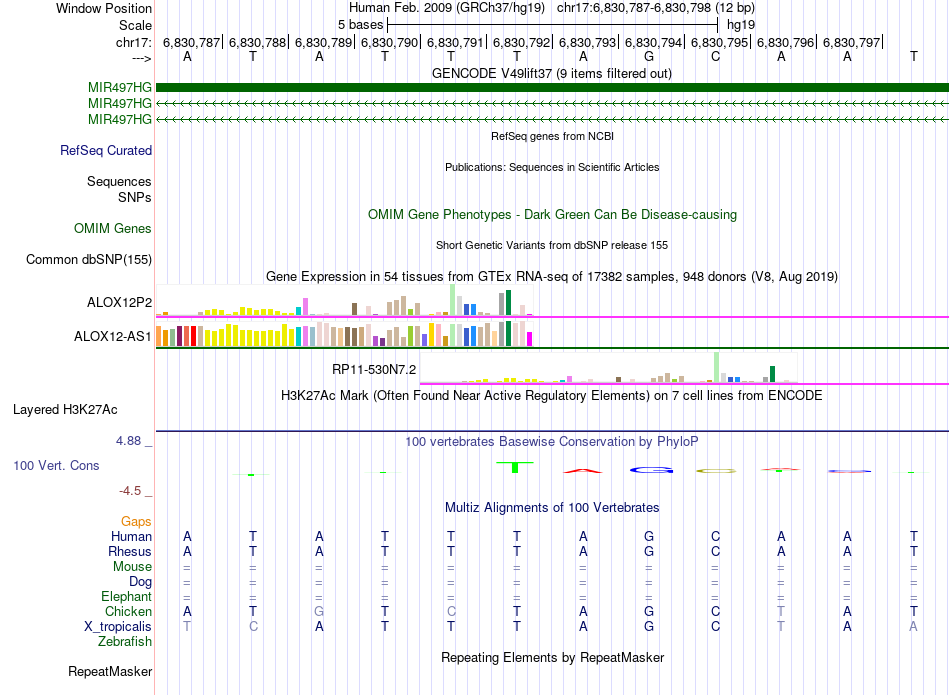Viewport: 950px width, 695px height.
Task: Click the tall green T conservation logo
Action: pos(515,467)
